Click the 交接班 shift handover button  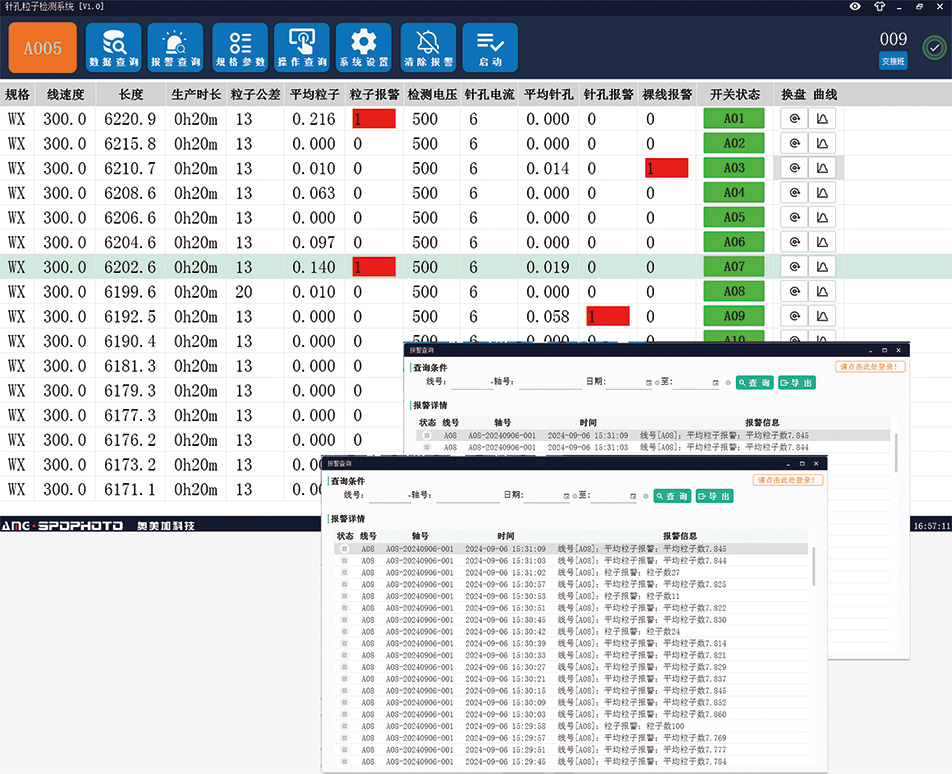(x=893, y=61)
